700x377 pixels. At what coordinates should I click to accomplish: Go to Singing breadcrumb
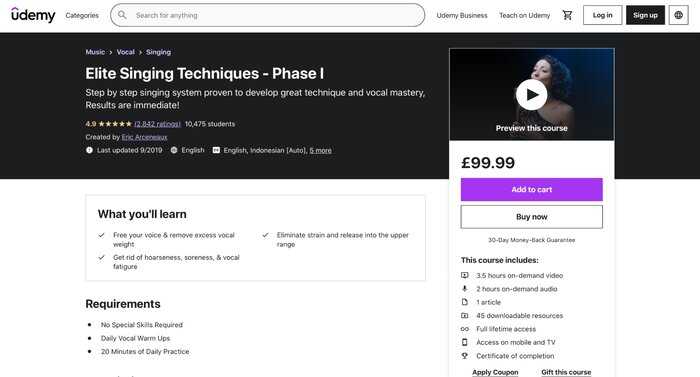coord(158,52)
